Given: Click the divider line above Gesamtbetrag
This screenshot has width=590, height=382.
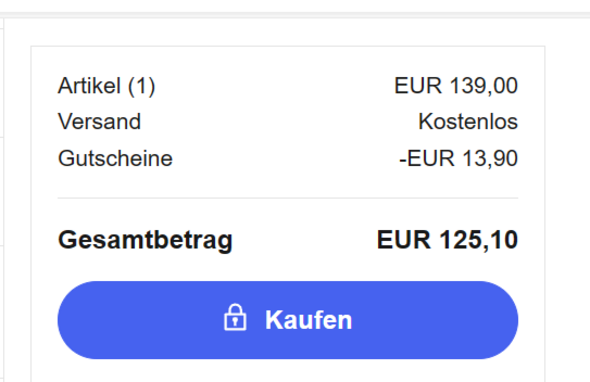Looking at the screenshot, I should pyautogui.click(x=288, y=198).
